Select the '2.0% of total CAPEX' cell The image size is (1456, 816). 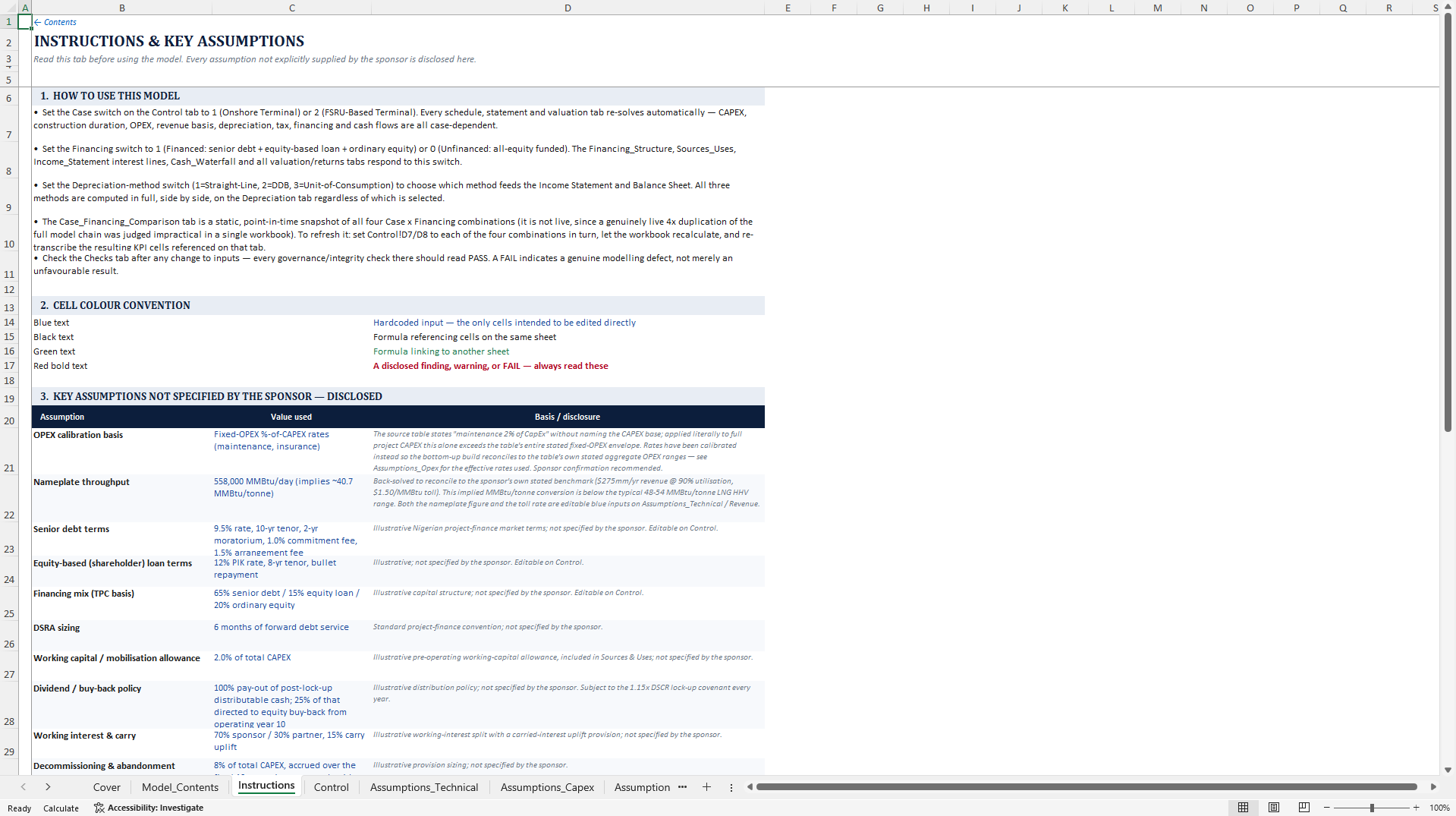point(291,666)
